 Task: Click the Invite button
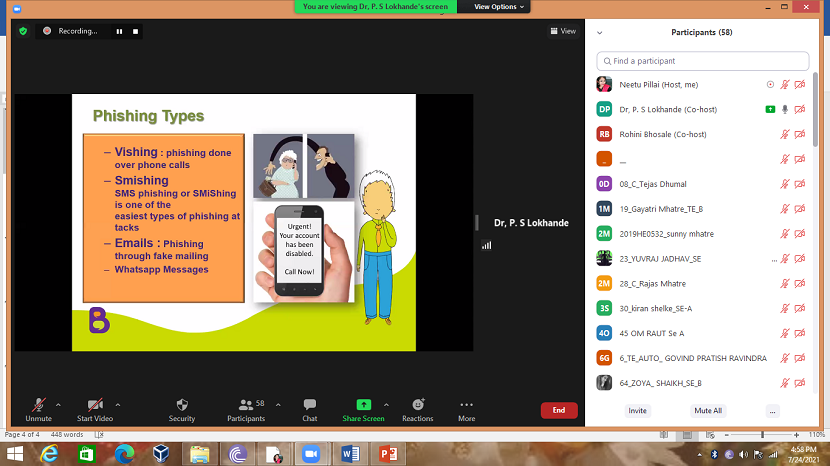[637, 411]
